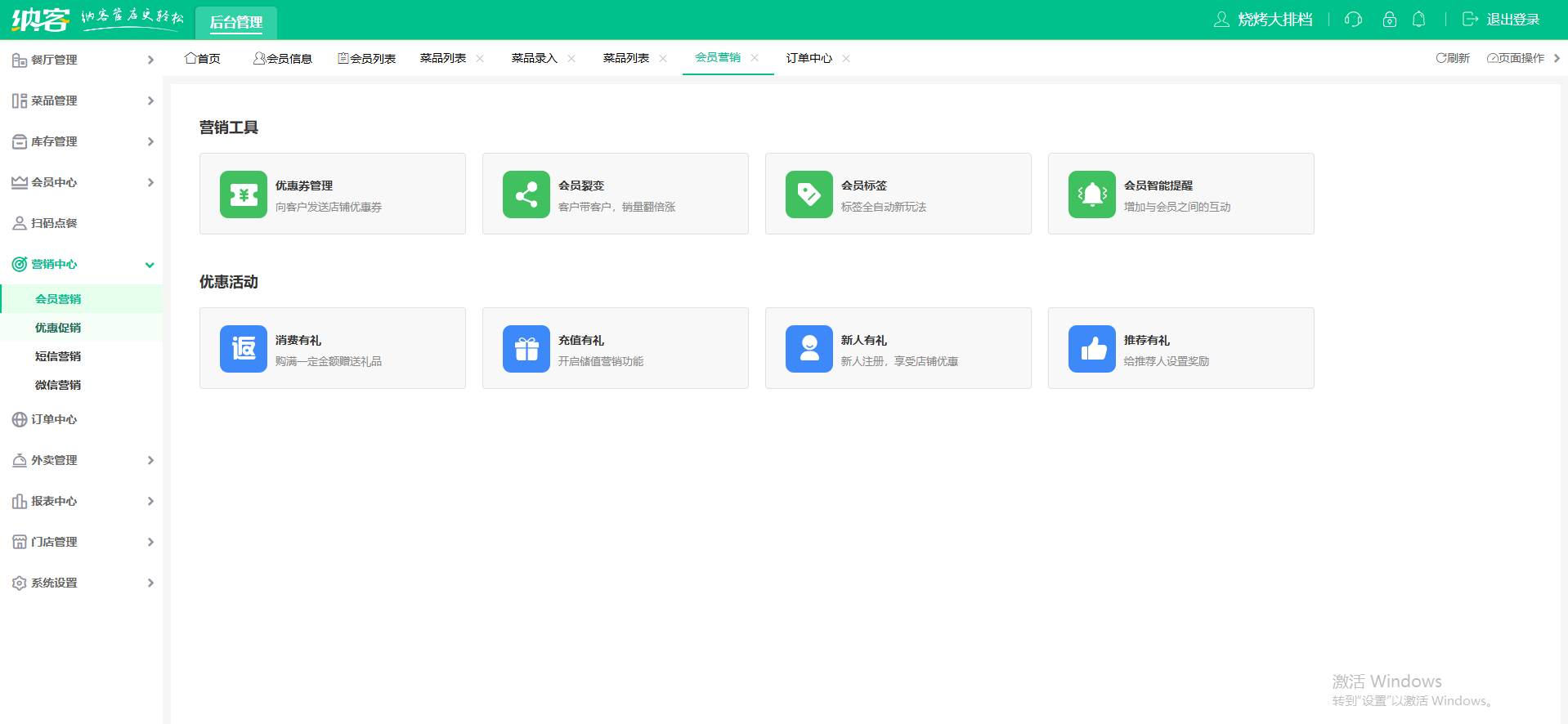This screenshot has height=724, width=1568.
Task: Click the smart reminder bell icon
Action: [1092, 194]
